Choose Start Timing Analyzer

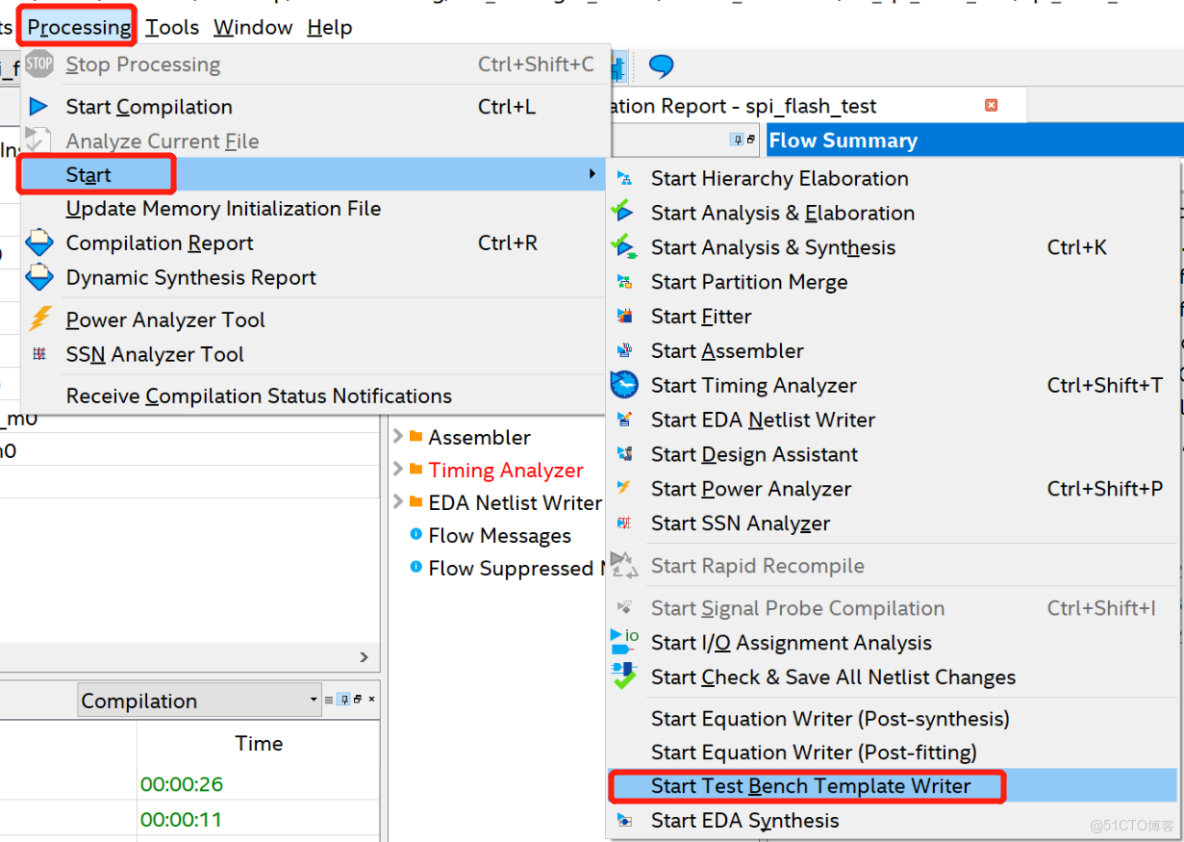click(893, 385)
